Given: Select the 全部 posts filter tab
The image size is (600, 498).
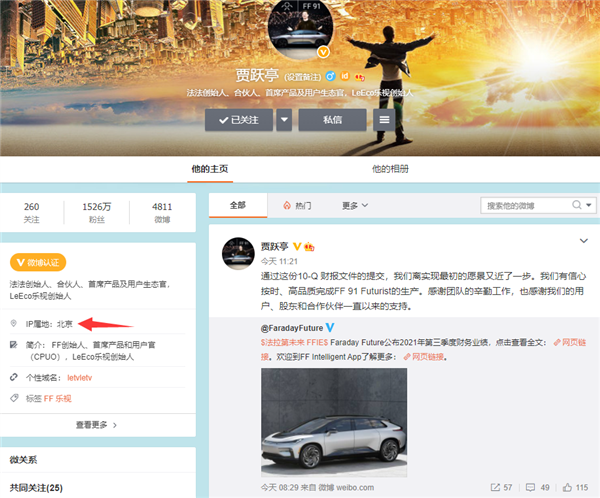Looking at the screenshot, I should 238,206.
